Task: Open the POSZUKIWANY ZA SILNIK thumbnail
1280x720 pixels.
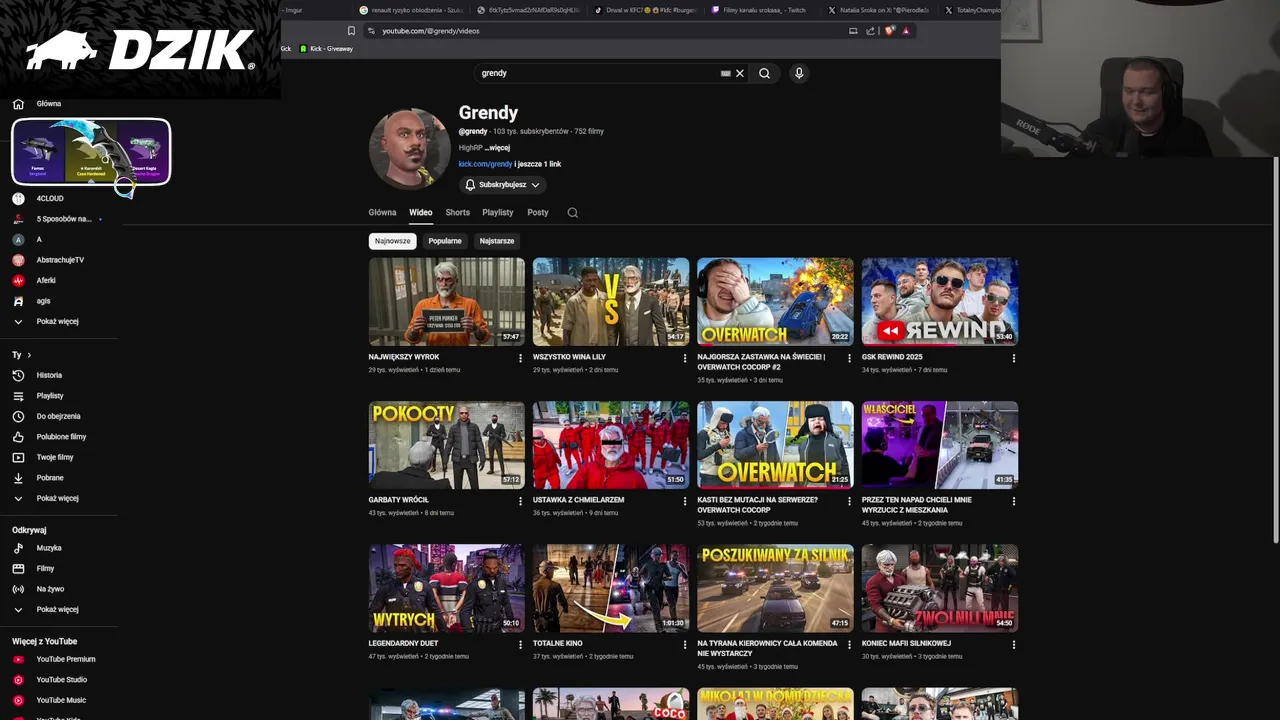Action: click(x=775, y=588)
